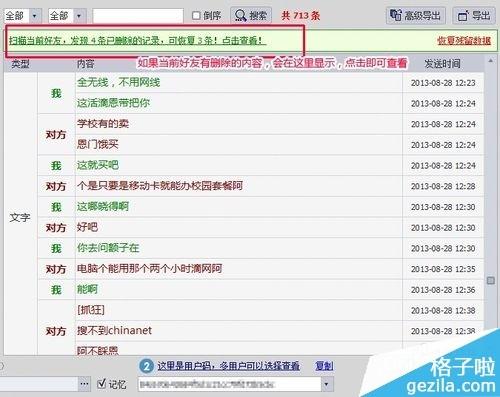Enable the 倒序 reverse order checkbox
Screen dimensions: 500x397
[x=196, y=15]
